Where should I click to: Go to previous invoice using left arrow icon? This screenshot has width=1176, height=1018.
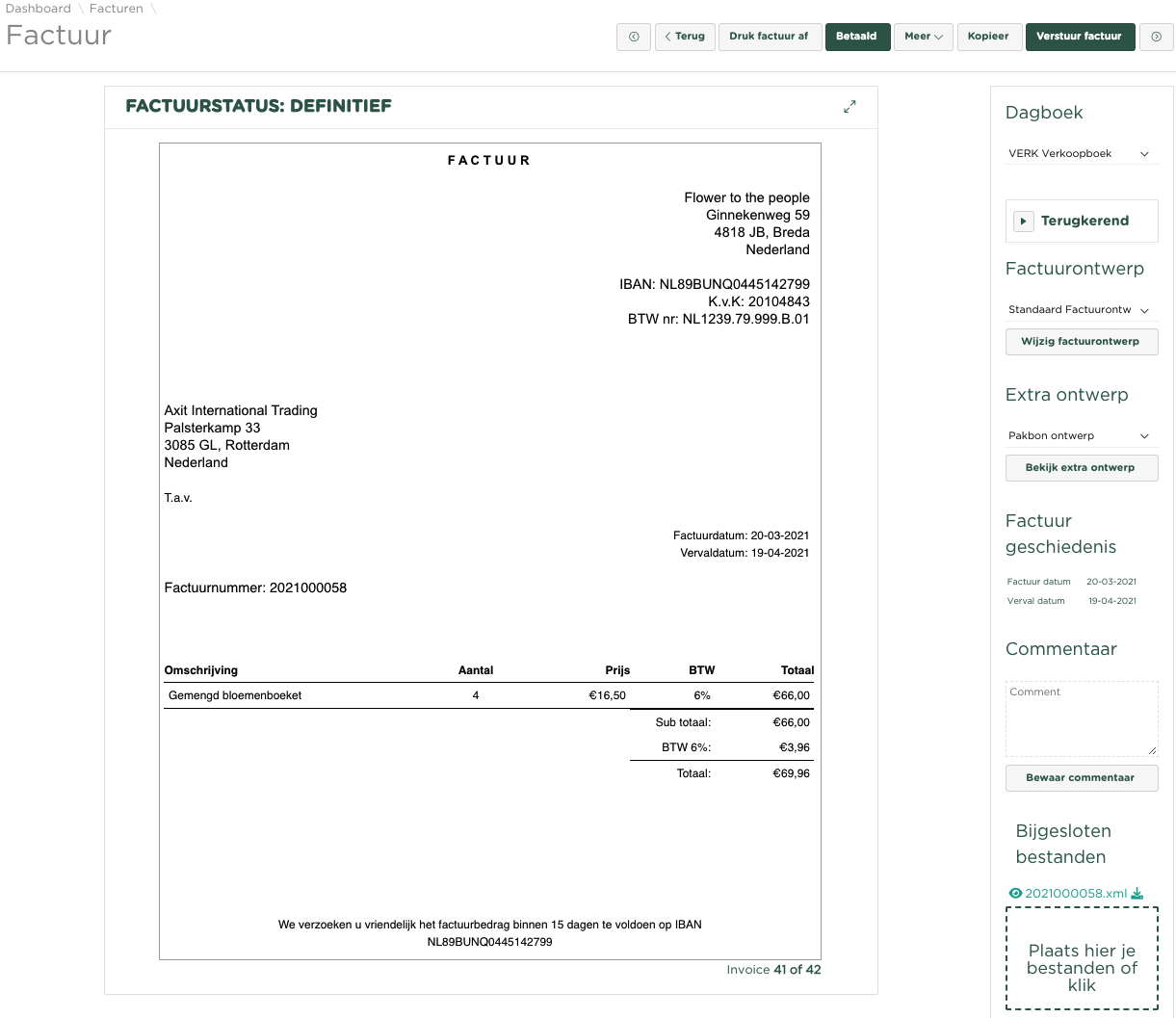634,37
